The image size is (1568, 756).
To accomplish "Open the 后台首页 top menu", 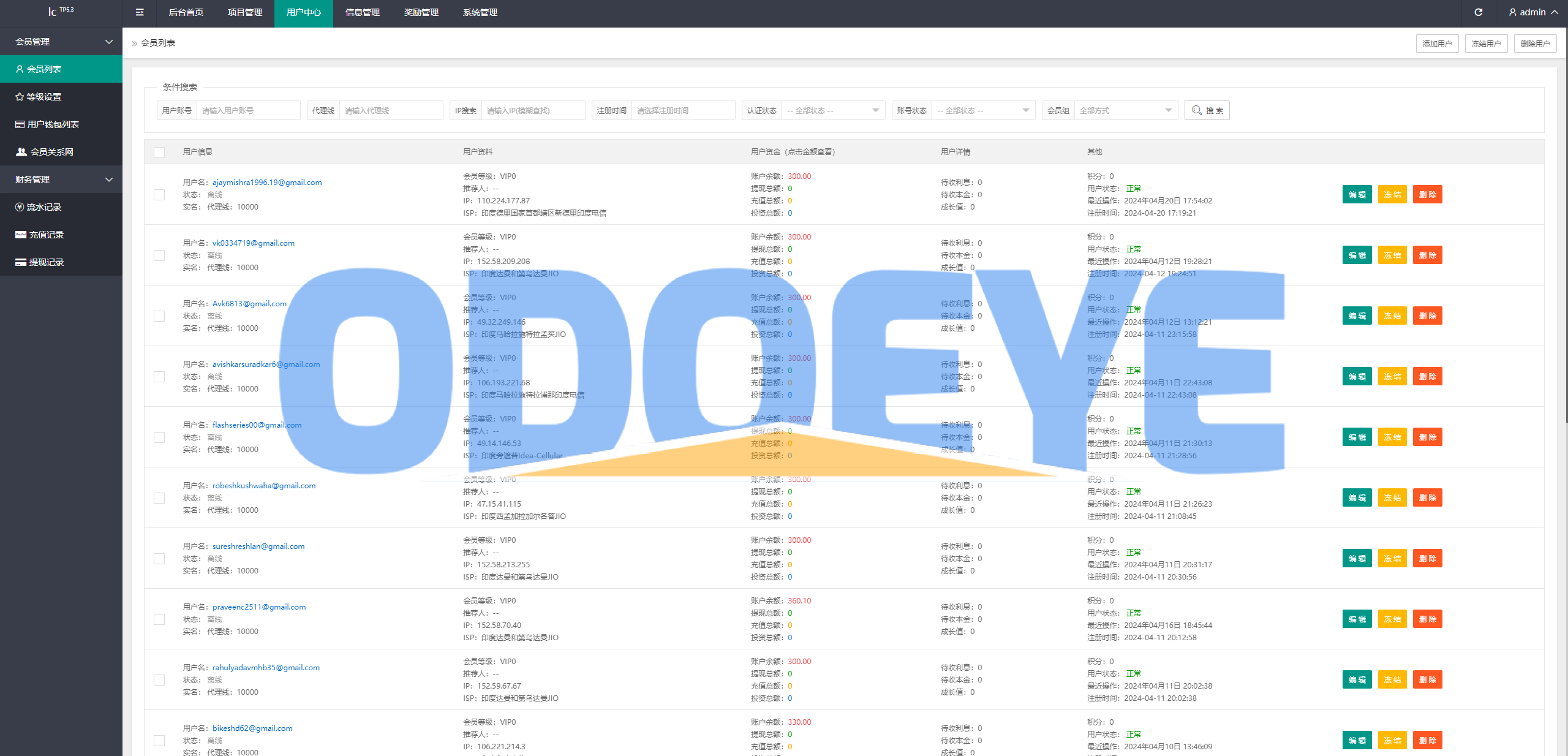I will point(186,12).
